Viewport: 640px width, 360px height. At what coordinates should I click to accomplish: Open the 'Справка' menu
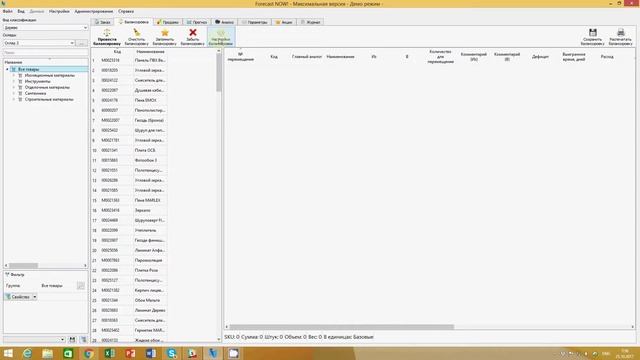(x=126, y=11)
